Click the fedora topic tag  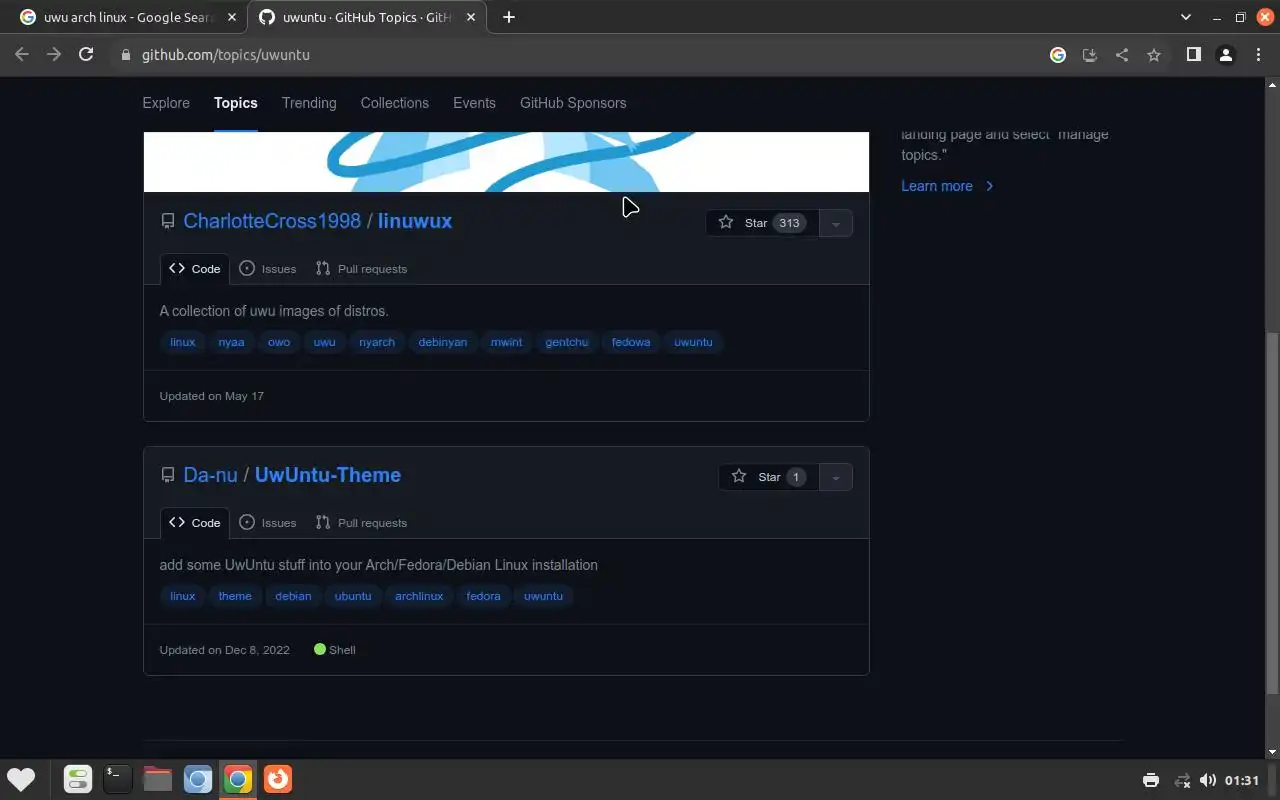(483, 596)
